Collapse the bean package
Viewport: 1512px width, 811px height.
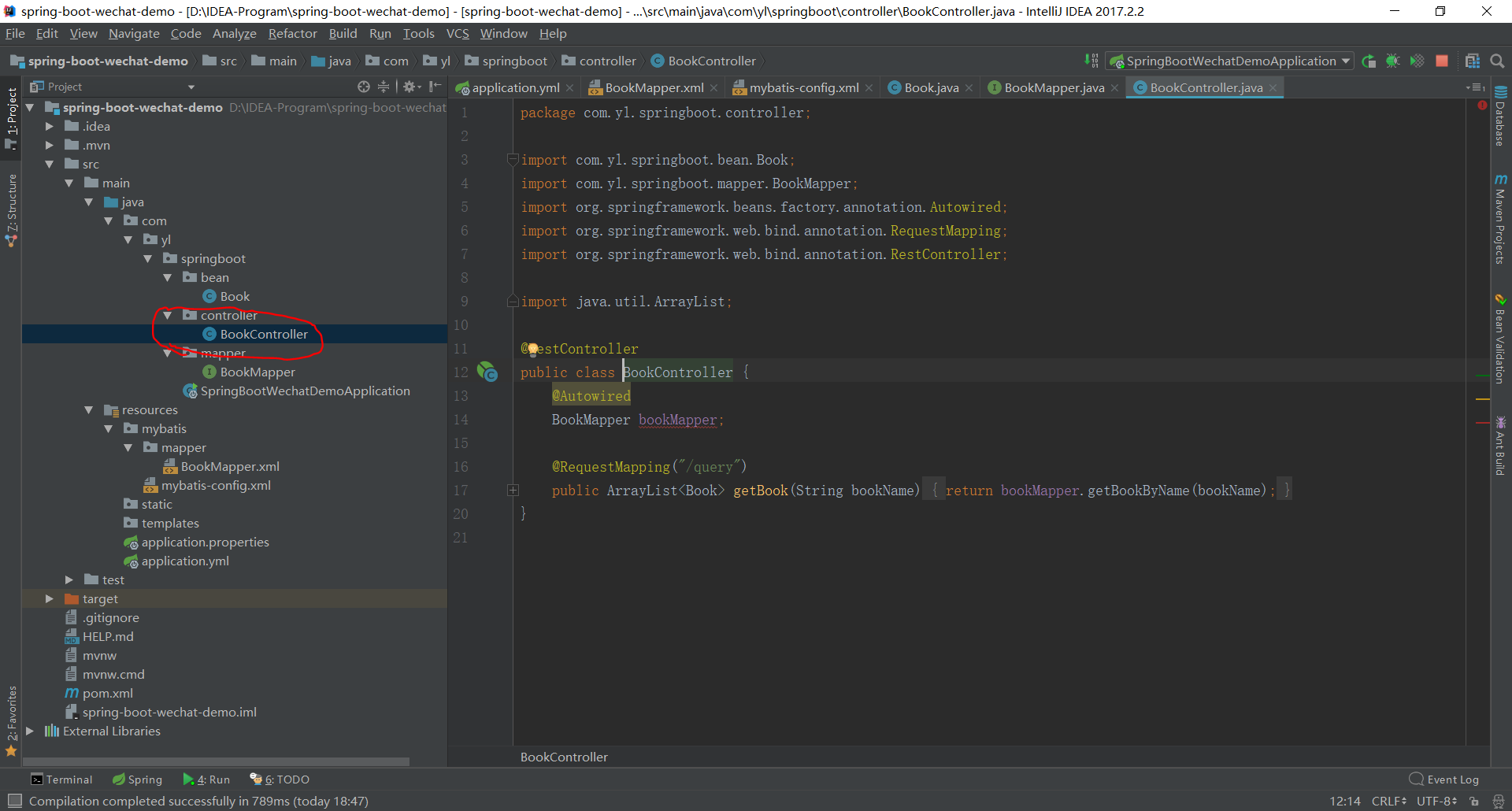[167, 277]
